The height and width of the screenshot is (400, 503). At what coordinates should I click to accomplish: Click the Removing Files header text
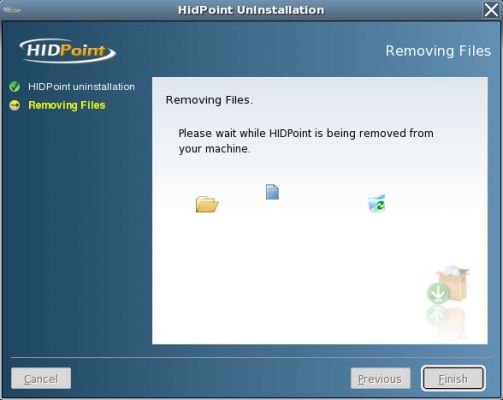point(438,51)
